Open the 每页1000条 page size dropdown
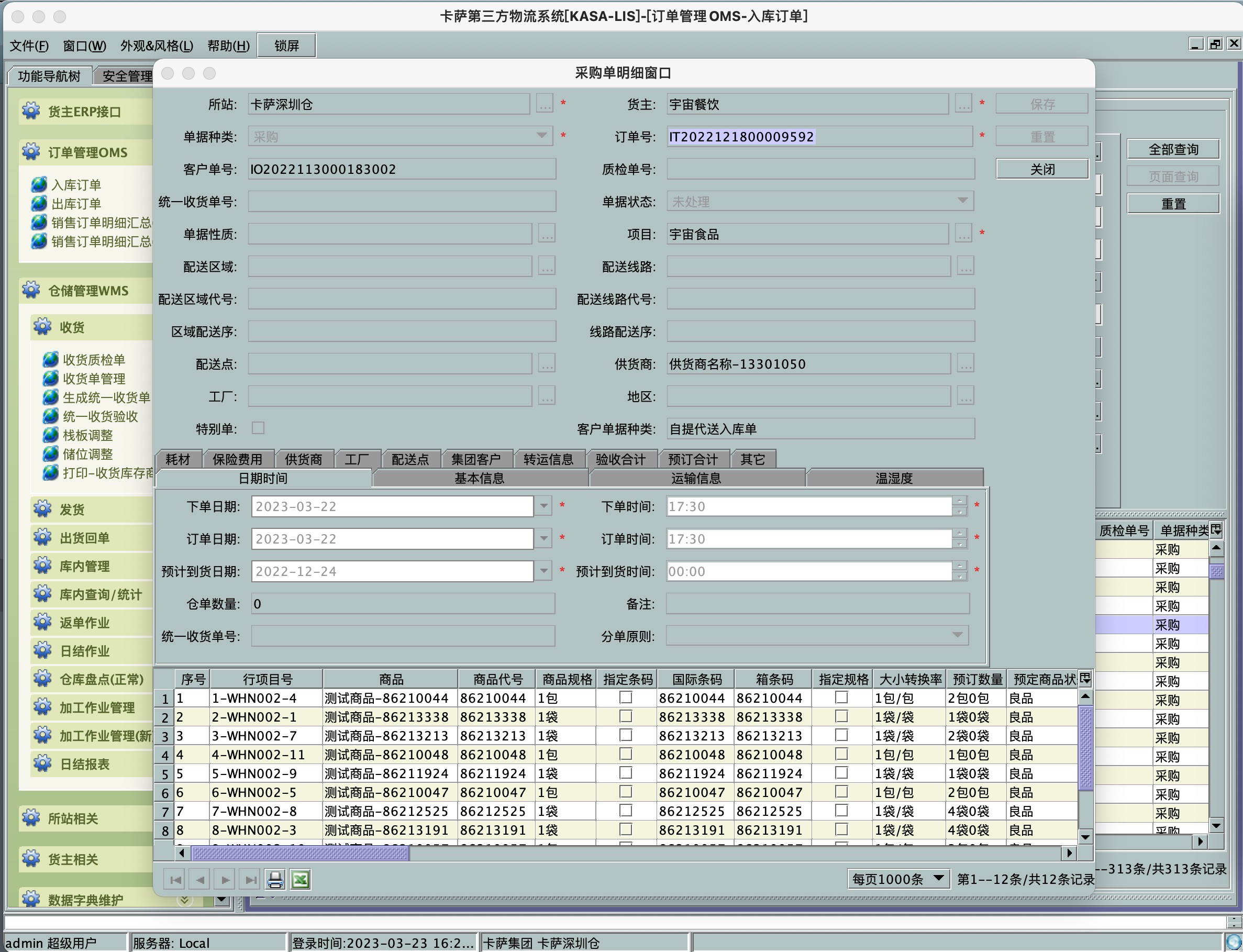Image resolution: width=1243 pixels, height=952 pixels. (898, 879)
